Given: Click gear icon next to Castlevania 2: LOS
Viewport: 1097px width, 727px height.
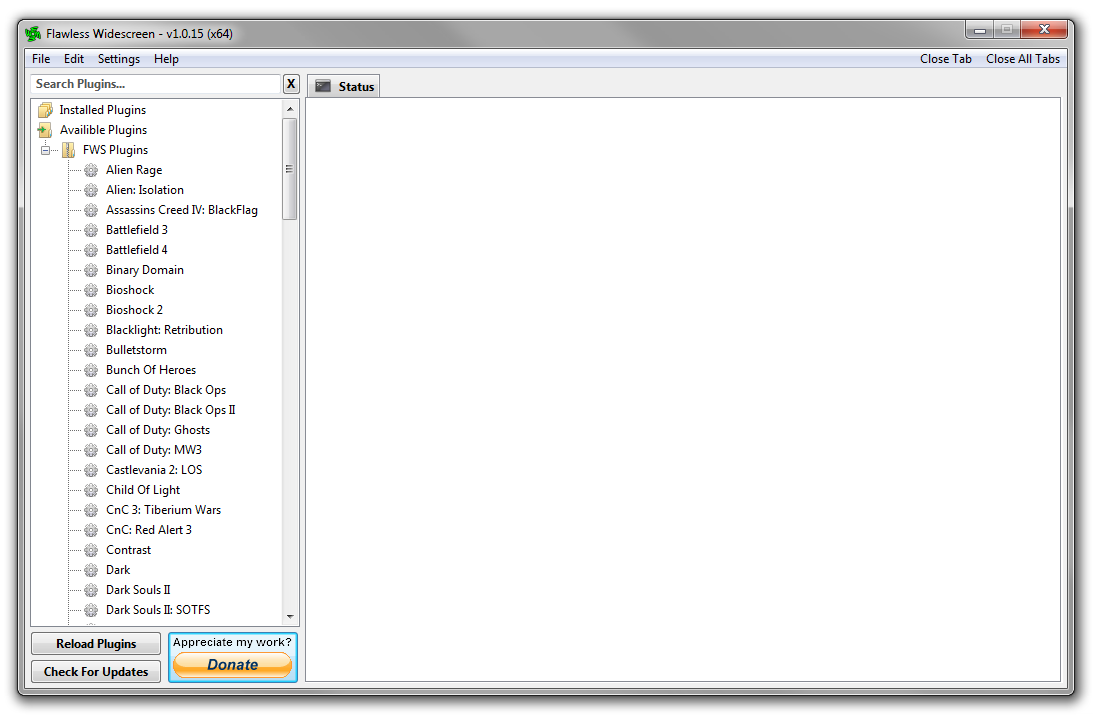Looking at the screenshot, I should coord(91,470).
